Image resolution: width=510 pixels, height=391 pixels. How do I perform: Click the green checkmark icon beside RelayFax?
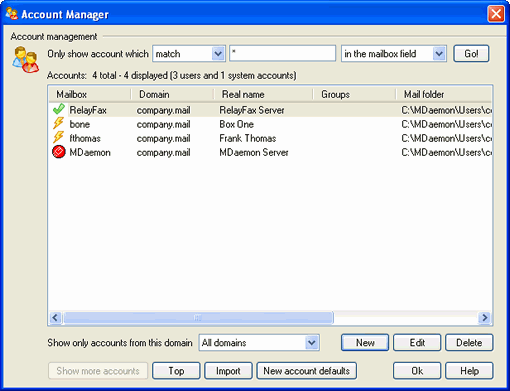[x=59, y=110]
